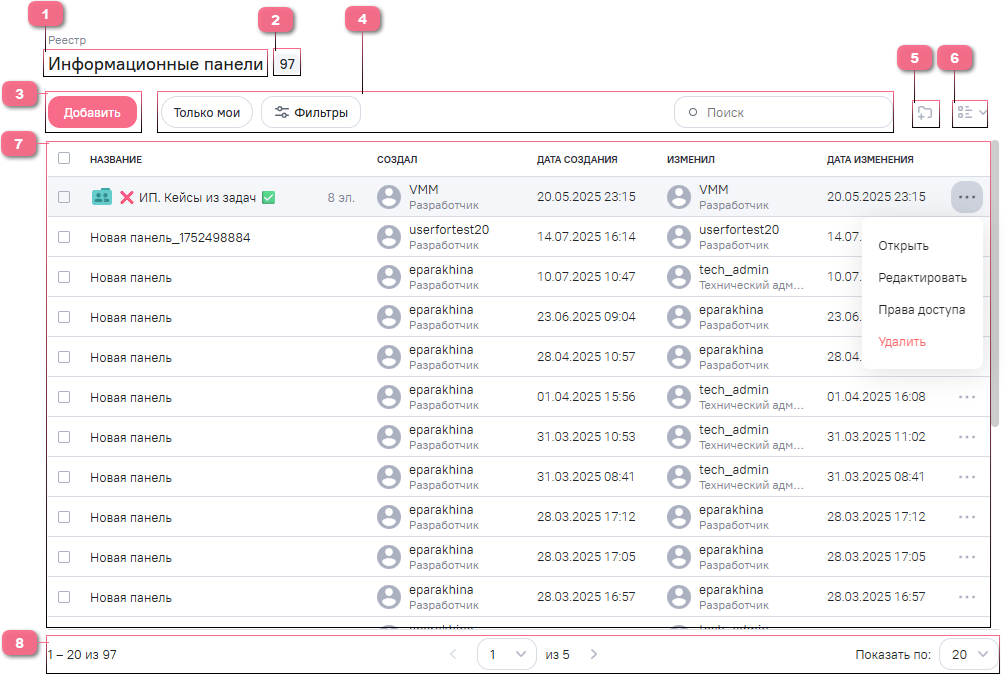Click the previous page arrow in pagination
The height and width of the screenshot is (677, 1005).
[x=453, y=654]
